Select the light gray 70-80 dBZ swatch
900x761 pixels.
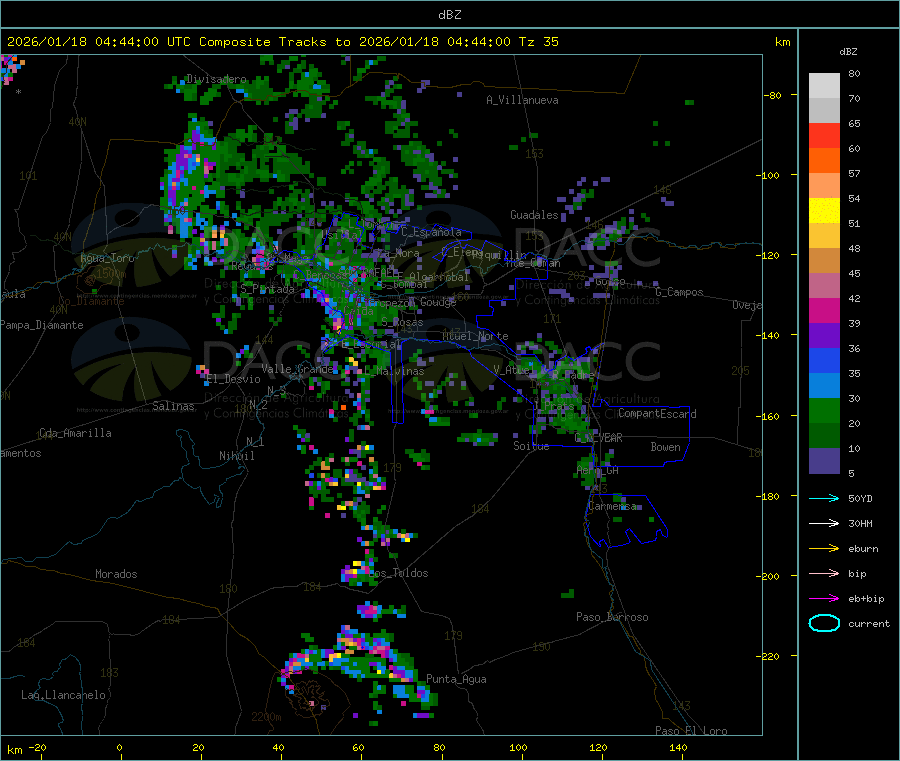824,86
